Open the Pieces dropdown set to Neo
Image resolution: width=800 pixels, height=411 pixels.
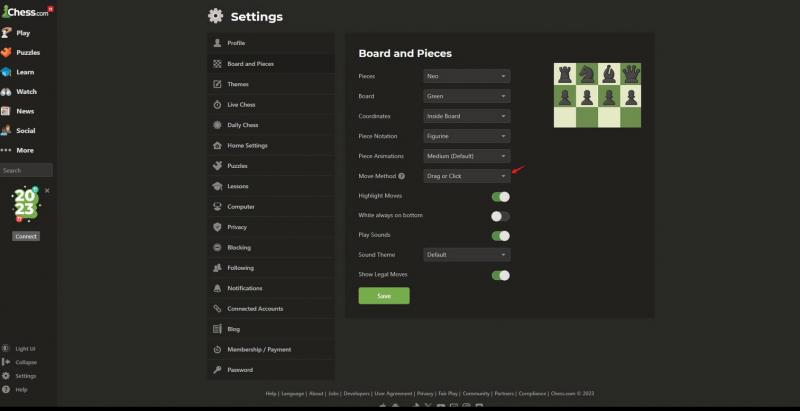(x=467, y=76)
